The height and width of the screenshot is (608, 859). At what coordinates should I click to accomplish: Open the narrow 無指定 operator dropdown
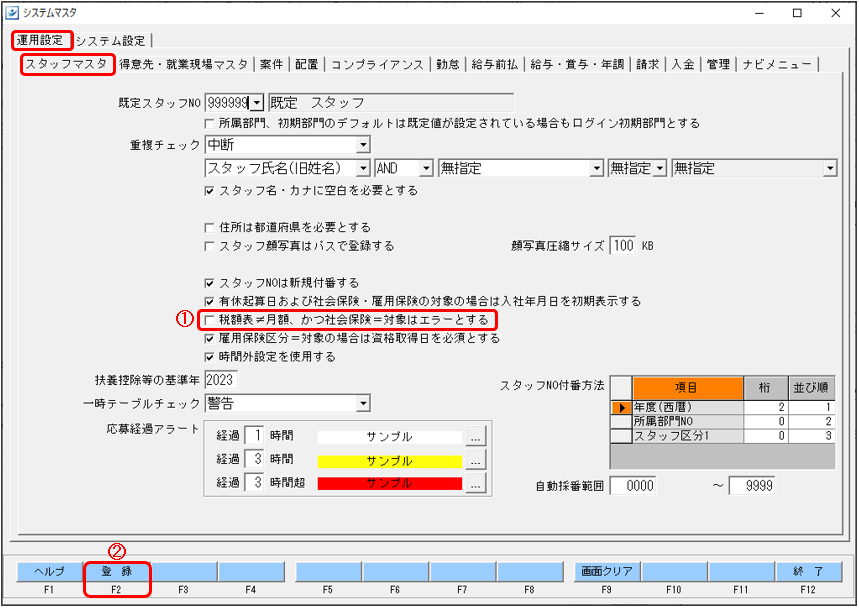[x=660, y=169]
